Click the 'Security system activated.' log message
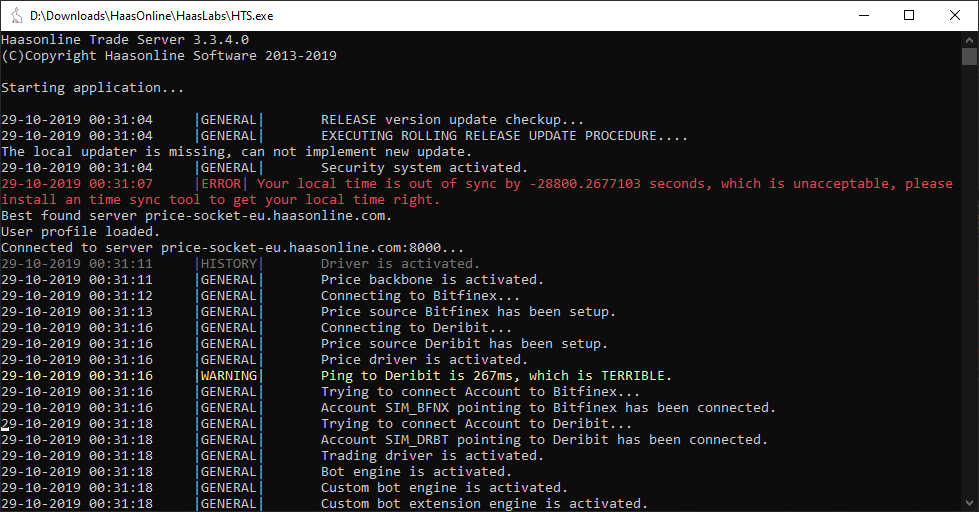979x512 pixels. [424, 167]
